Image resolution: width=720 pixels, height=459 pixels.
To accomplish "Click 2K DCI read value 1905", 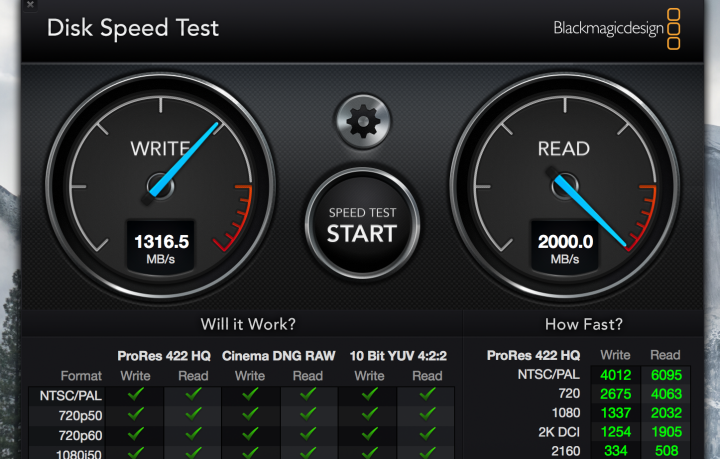I will click(x=666, y=432).
